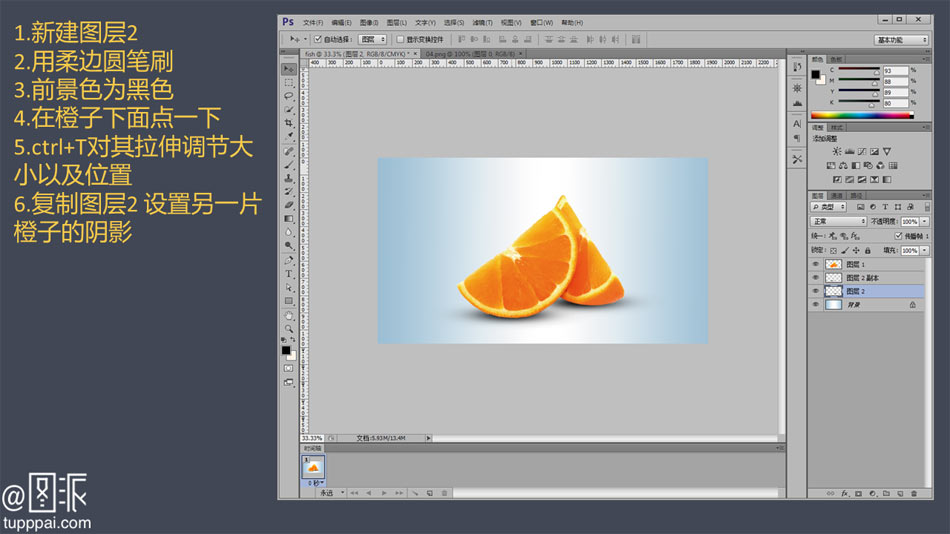Hide the 背景 layer with eye icon
The image size is (950, 534).
[x=816, y=304]
